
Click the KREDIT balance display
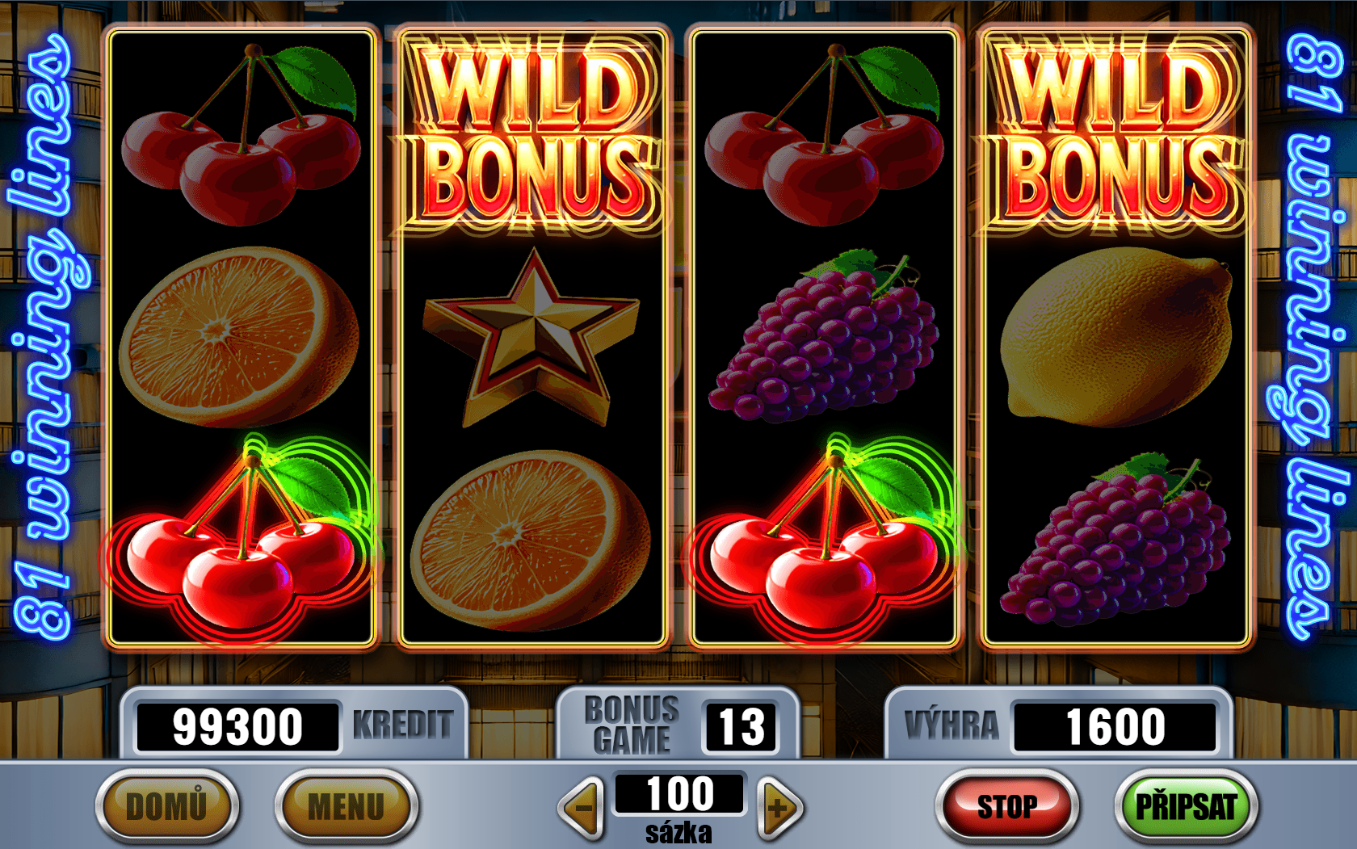[238, 727]
